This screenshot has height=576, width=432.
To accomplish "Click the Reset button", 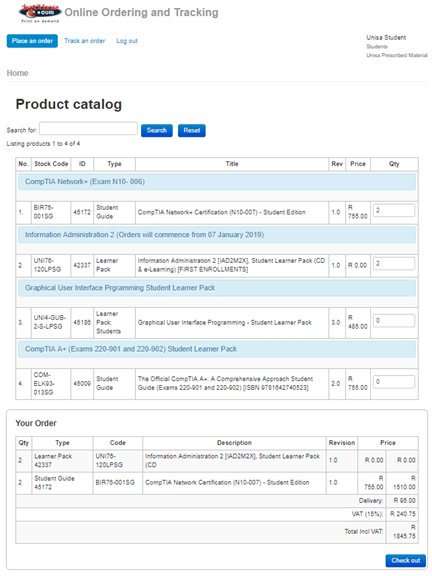I will [x=192, y=130].
